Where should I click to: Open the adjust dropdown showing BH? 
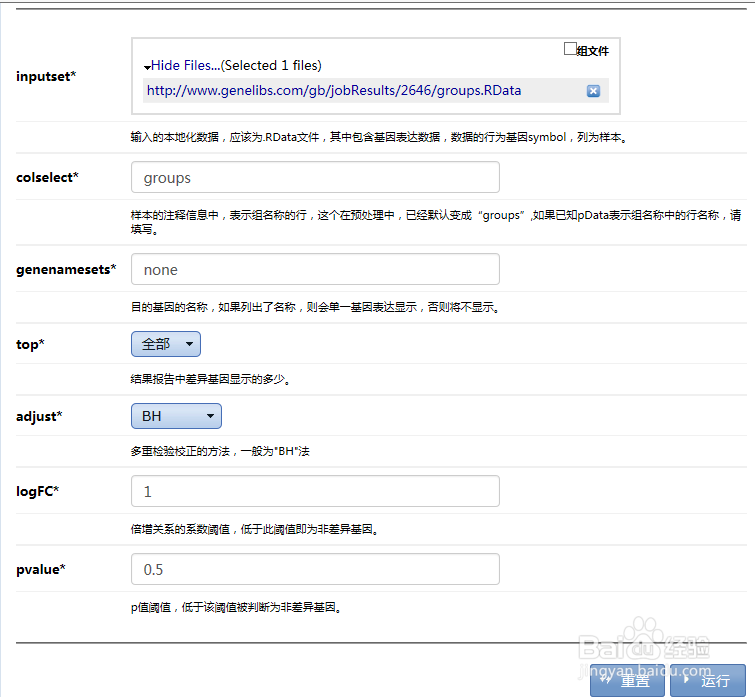click(x=176, y=416)
